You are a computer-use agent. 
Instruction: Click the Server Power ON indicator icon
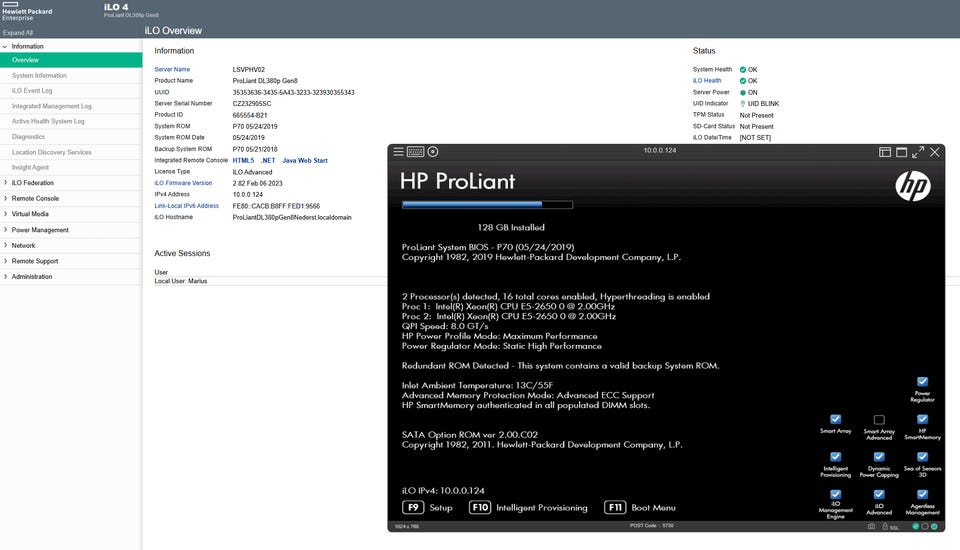pyautogui.click(x=743, y=92)
